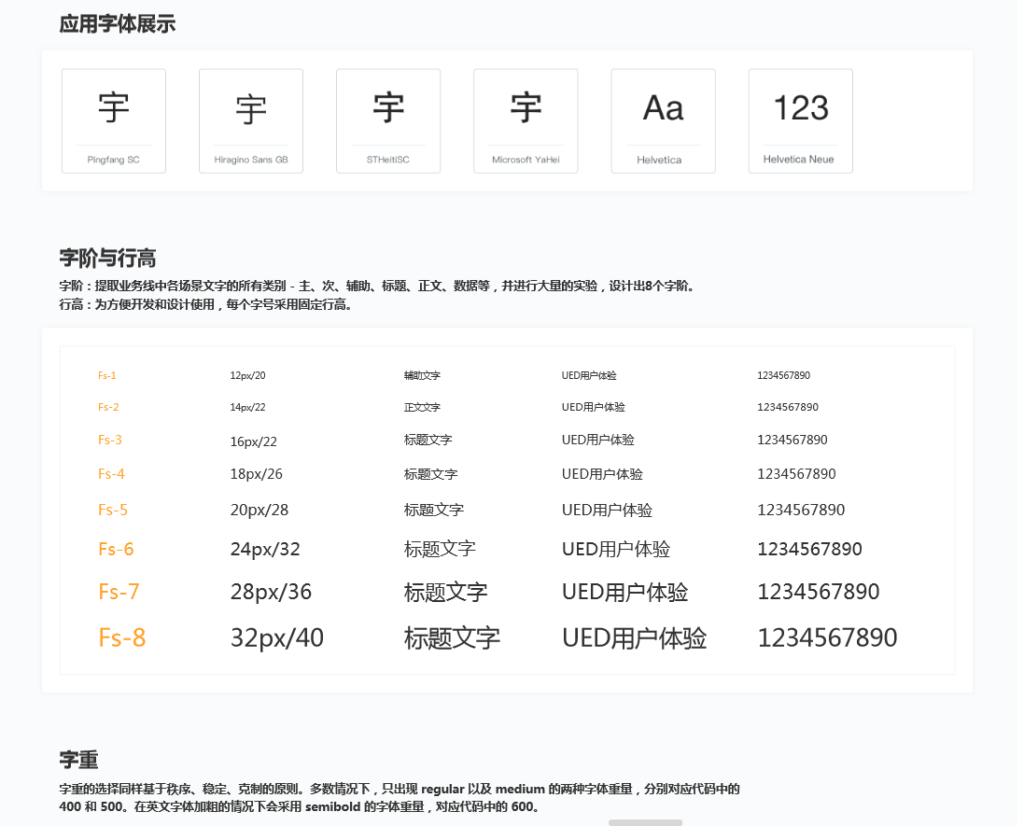Select the STHeitiSC font card
This screenshot has width=1024, height=826.
388,121
